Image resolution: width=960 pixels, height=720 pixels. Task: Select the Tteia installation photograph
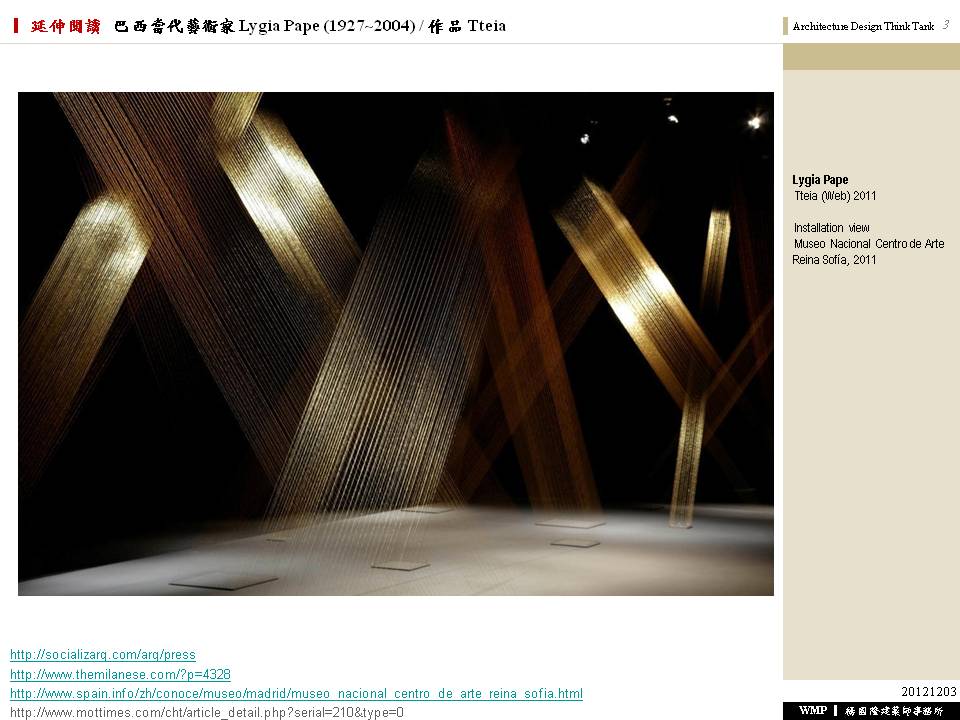(x=396, y=344)
